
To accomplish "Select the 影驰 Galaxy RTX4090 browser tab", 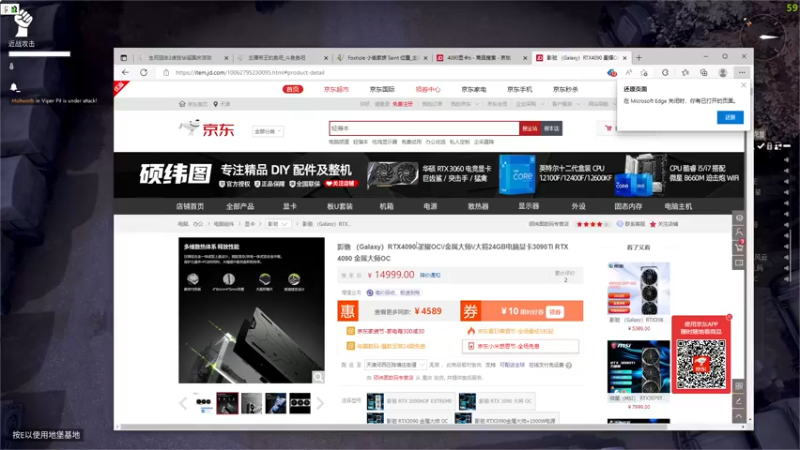I will click(581, 58).
